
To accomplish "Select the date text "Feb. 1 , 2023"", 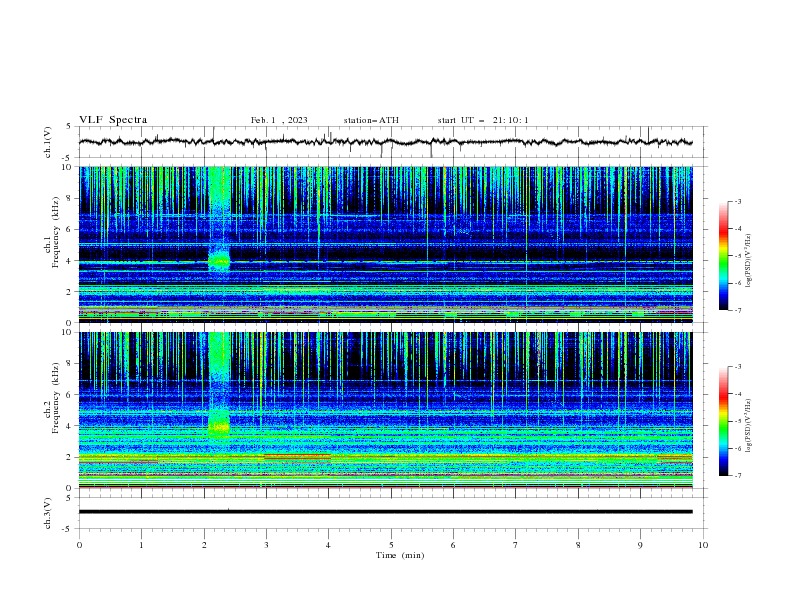I will [279, 120].
